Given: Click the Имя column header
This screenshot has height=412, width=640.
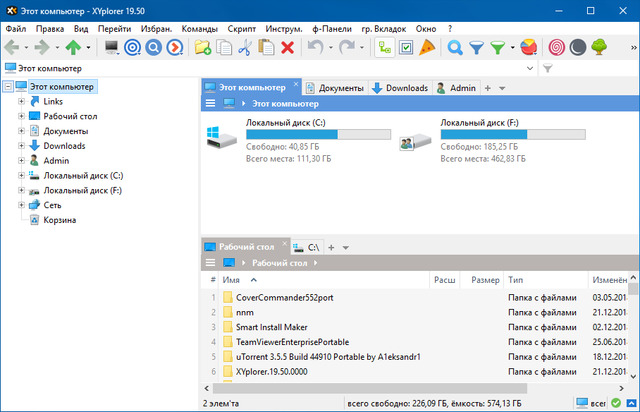Looking at the screenshot, I should (232, 280).
